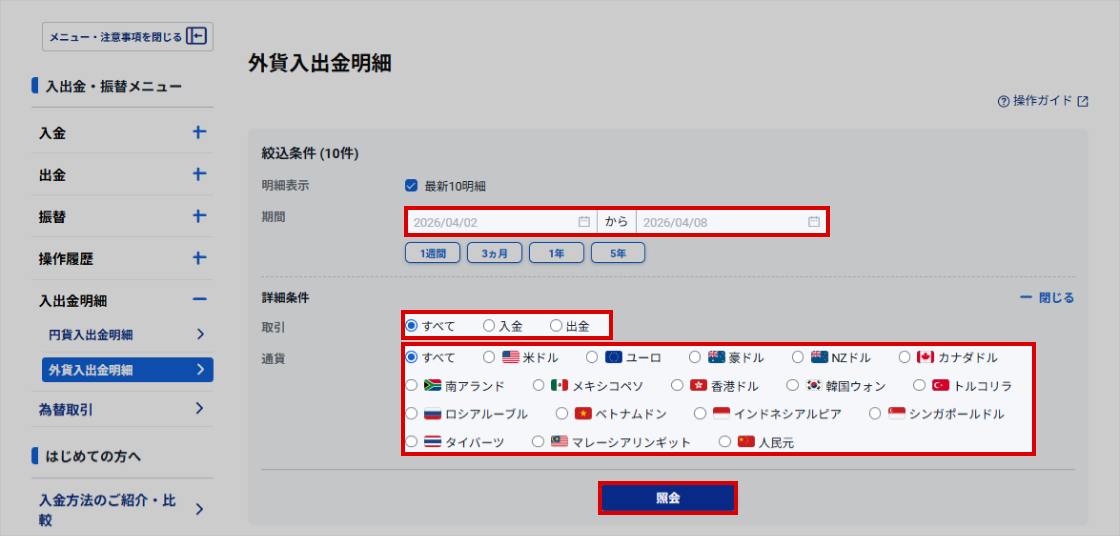Collapse detailed conditions with 閉じる
1120x536 pixels.
[1047, 298]
